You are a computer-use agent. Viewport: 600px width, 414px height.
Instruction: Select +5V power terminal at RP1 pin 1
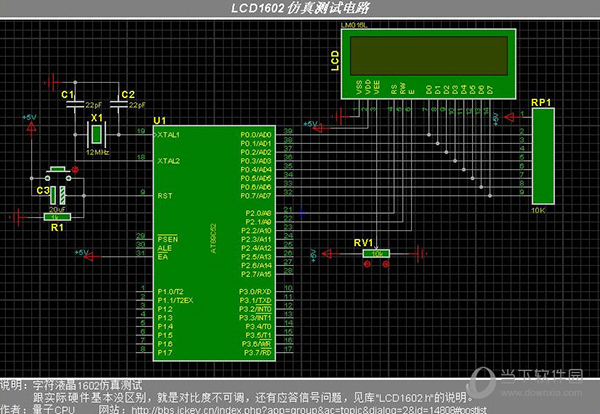(509, 117)
